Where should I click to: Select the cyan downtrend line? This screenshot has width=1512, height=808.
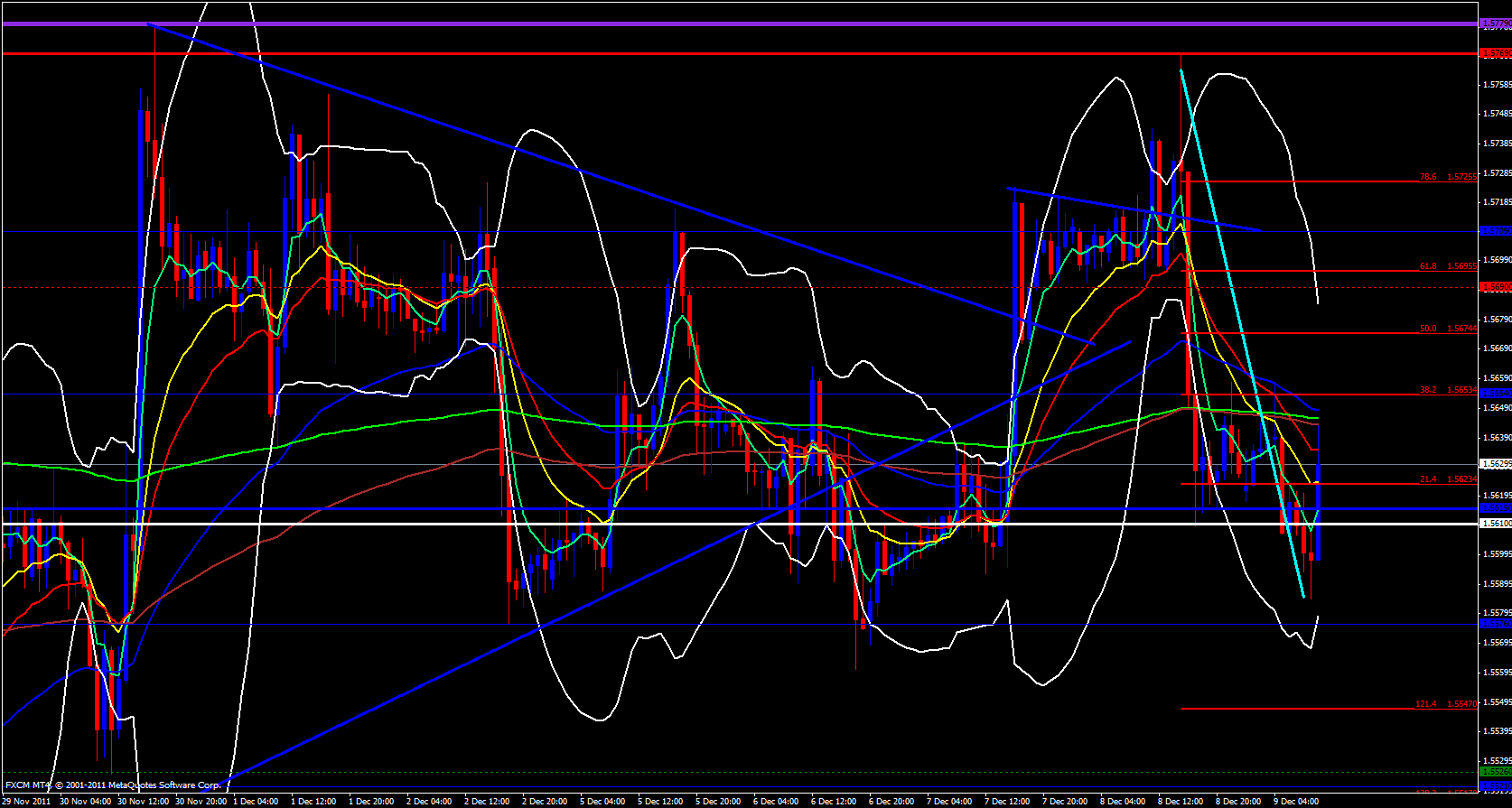1242,334
